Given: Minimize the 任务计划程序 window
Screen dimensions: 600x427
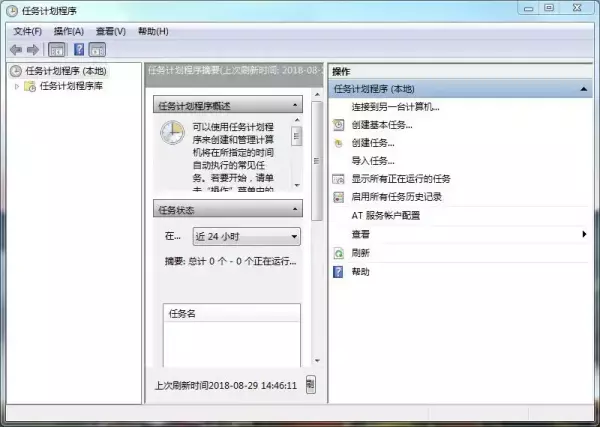Looking at the screenshot, I should [x=528, y=8].
